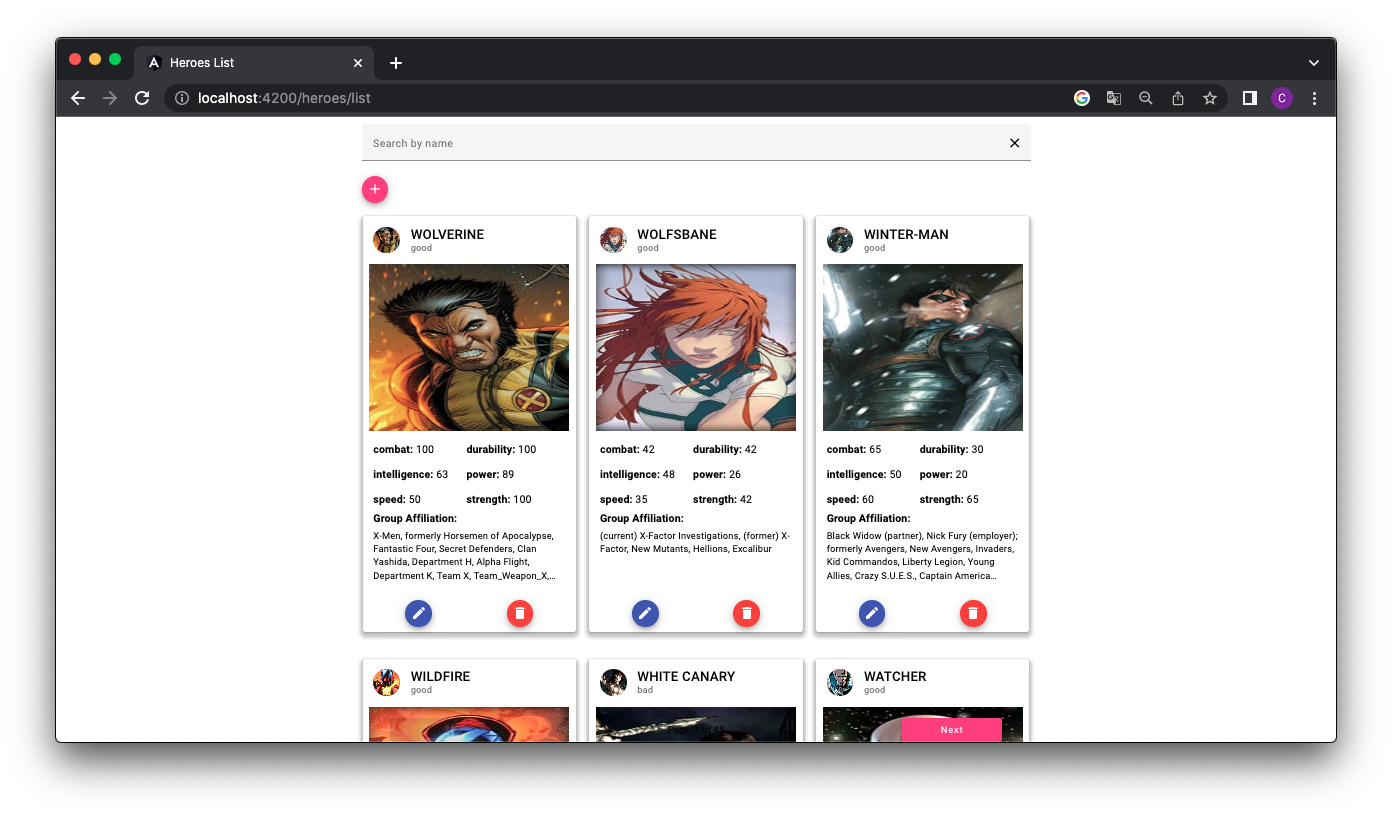The height and width of the screenshot is (816, 1392).
Task: Edit Wolfsbane using the pencil icon
Action: [645, 613]
